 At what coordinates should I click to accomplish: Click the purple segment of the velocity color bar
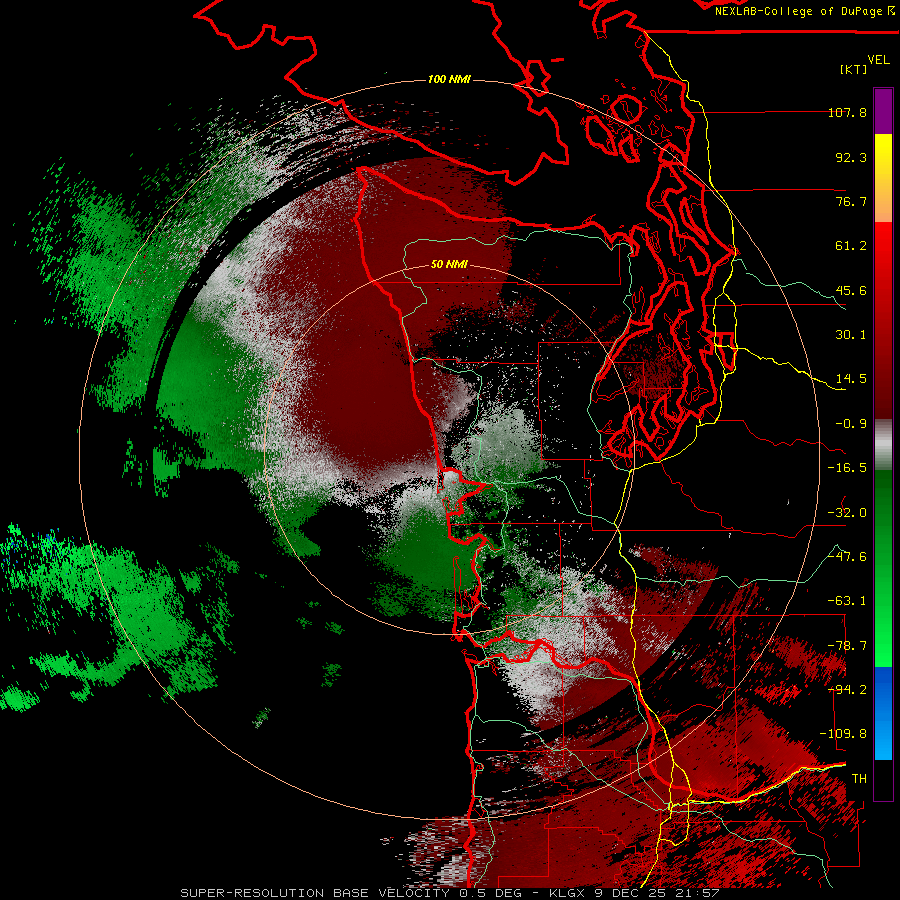pos(883,112)
